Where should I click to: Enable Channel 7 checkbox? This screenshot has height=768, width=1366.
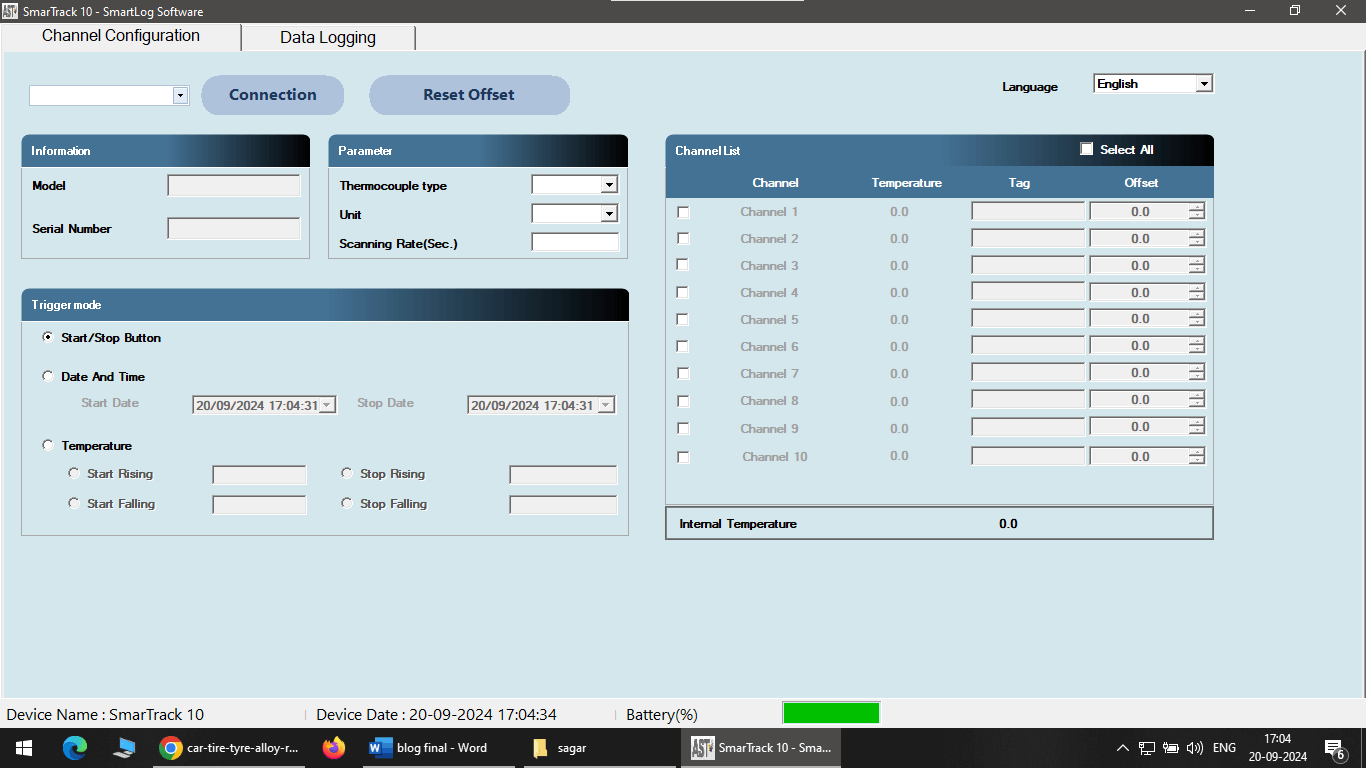click(x=683, y=373)
